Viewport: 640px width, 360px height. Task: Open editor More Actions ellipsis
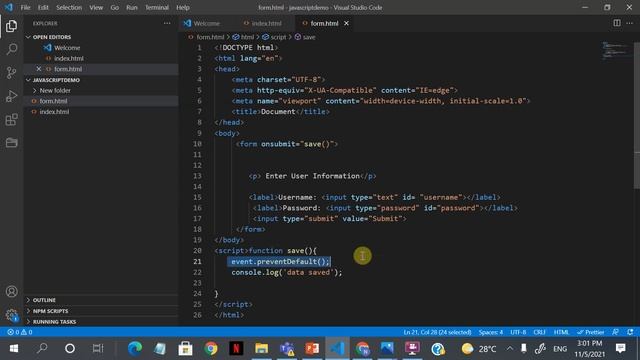click(630, 23)
